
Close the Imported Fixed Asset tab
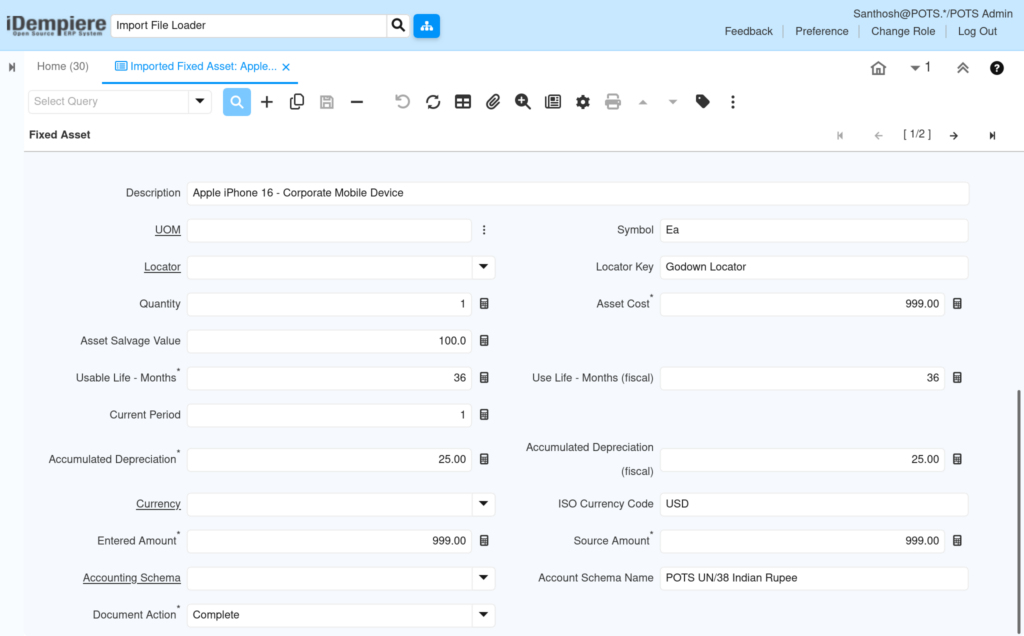[286, 67]
